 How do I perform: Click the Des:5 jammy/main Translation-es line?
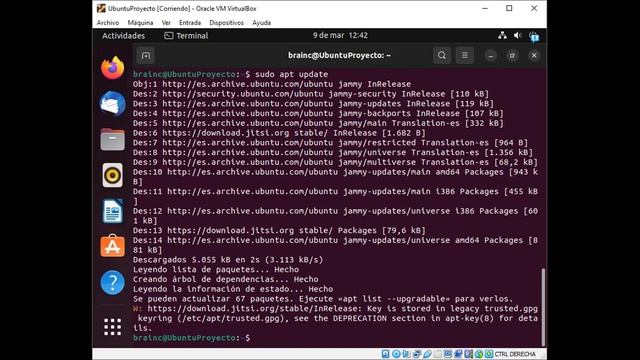coord(318,123)
